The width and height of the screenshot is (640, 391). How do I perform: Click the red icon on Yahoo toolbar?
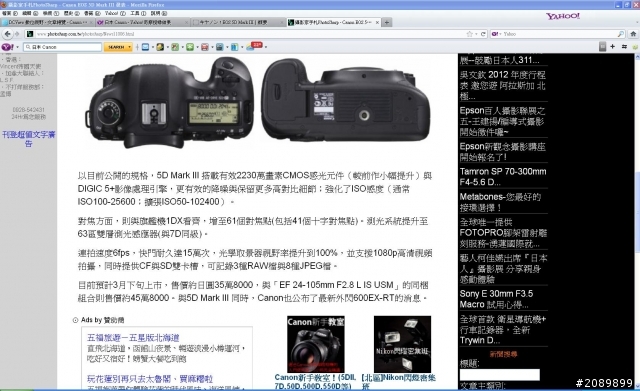(204, 47)
